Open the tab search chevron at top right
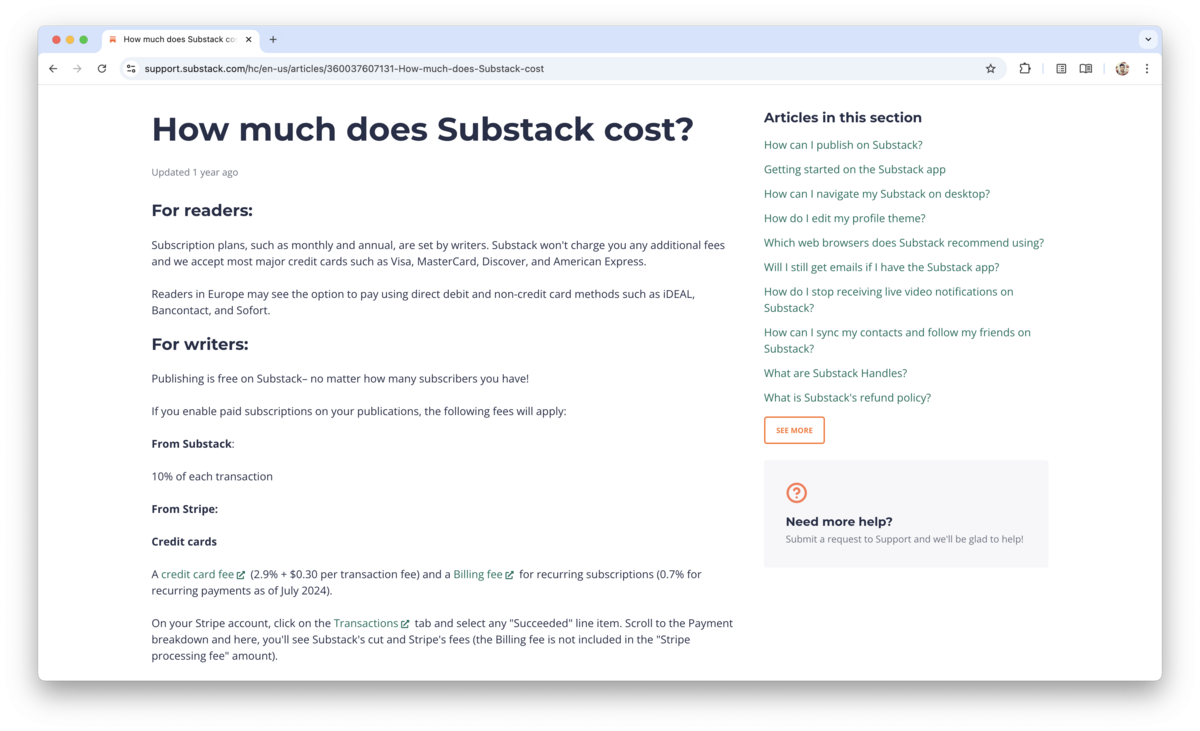1200x731 pixels. [1148, 39]
